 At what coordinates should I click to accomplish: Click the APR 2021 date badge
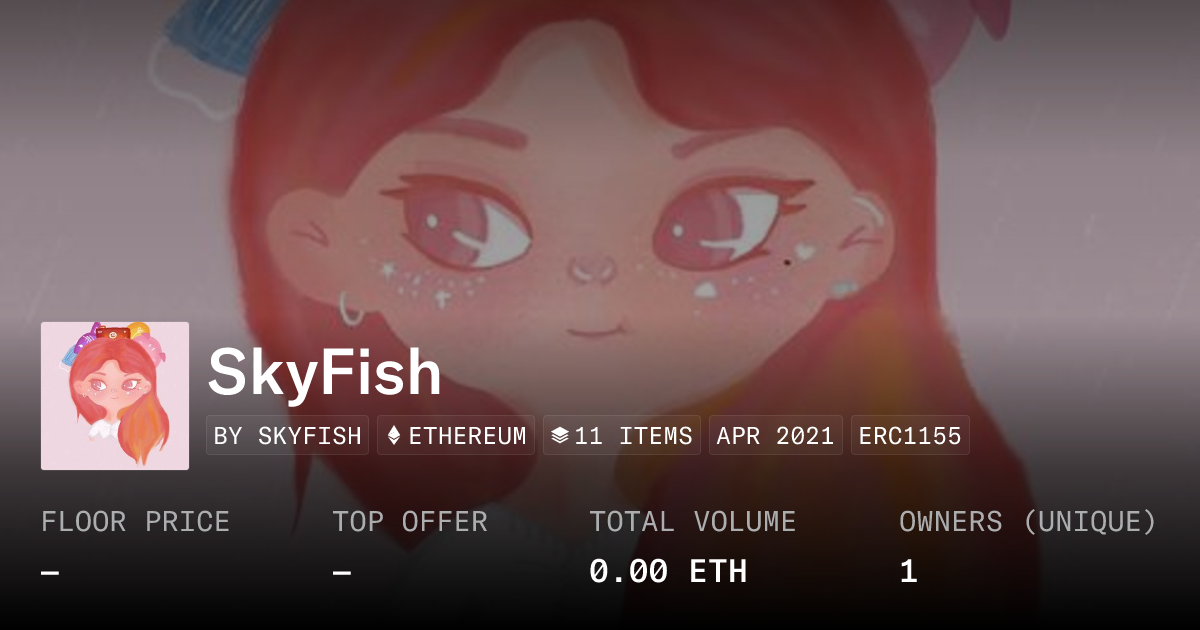click(776, 436)
